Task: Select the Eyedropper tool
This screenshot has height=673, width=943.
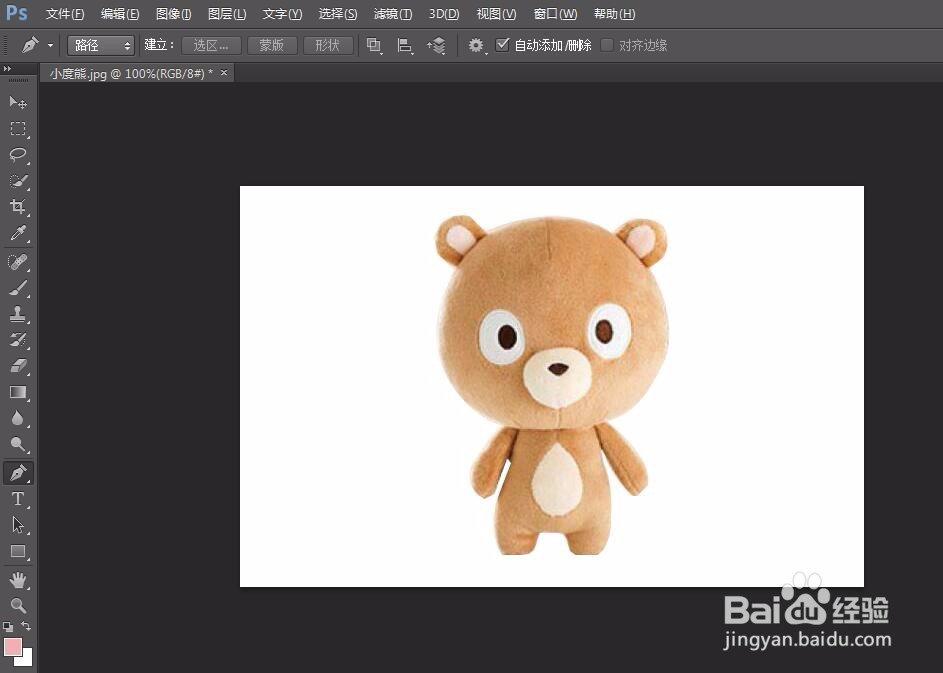Action: coord(18,233)
